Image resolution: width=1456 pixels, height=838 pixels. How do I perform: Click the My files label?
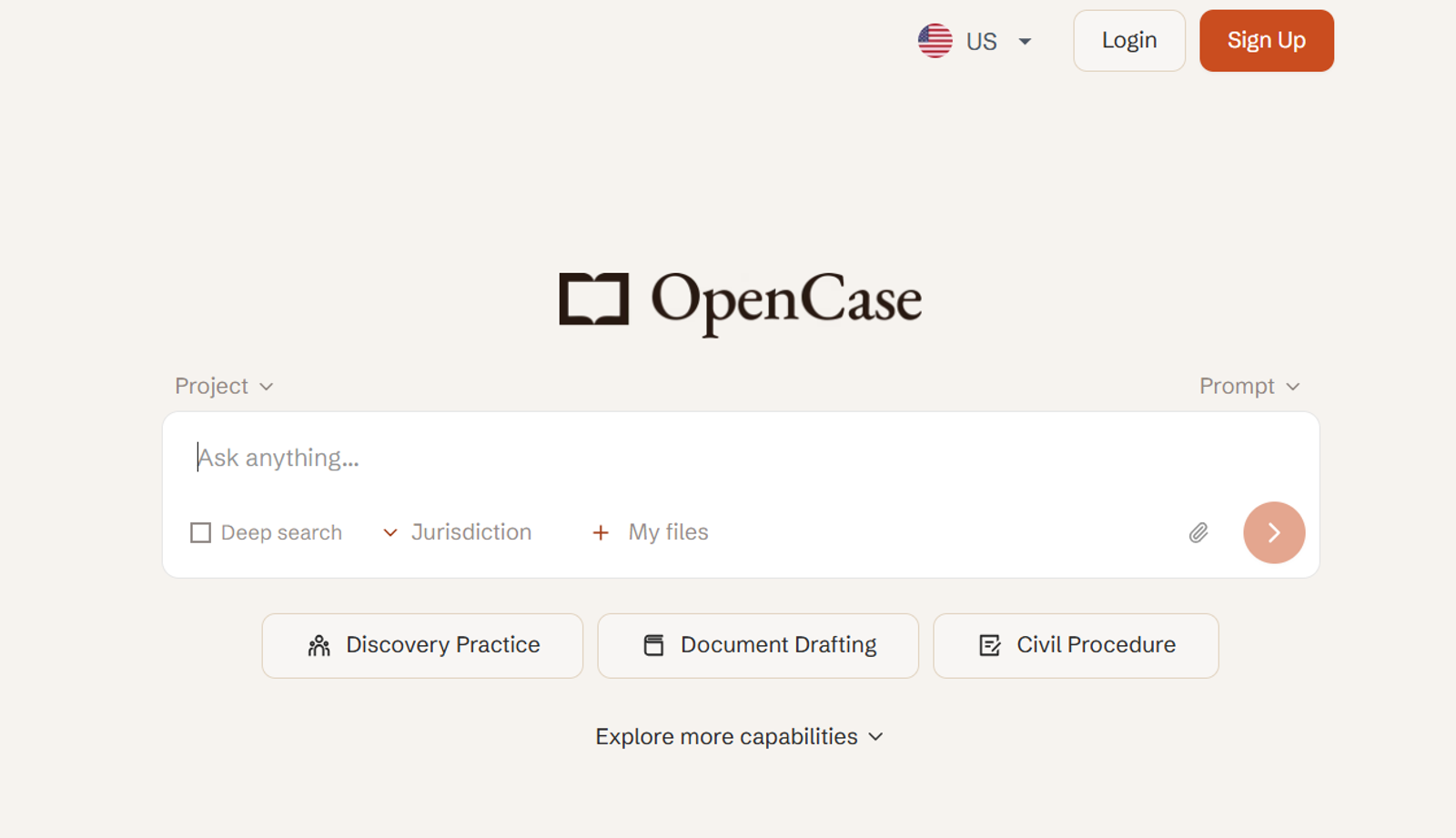point(668,532)
